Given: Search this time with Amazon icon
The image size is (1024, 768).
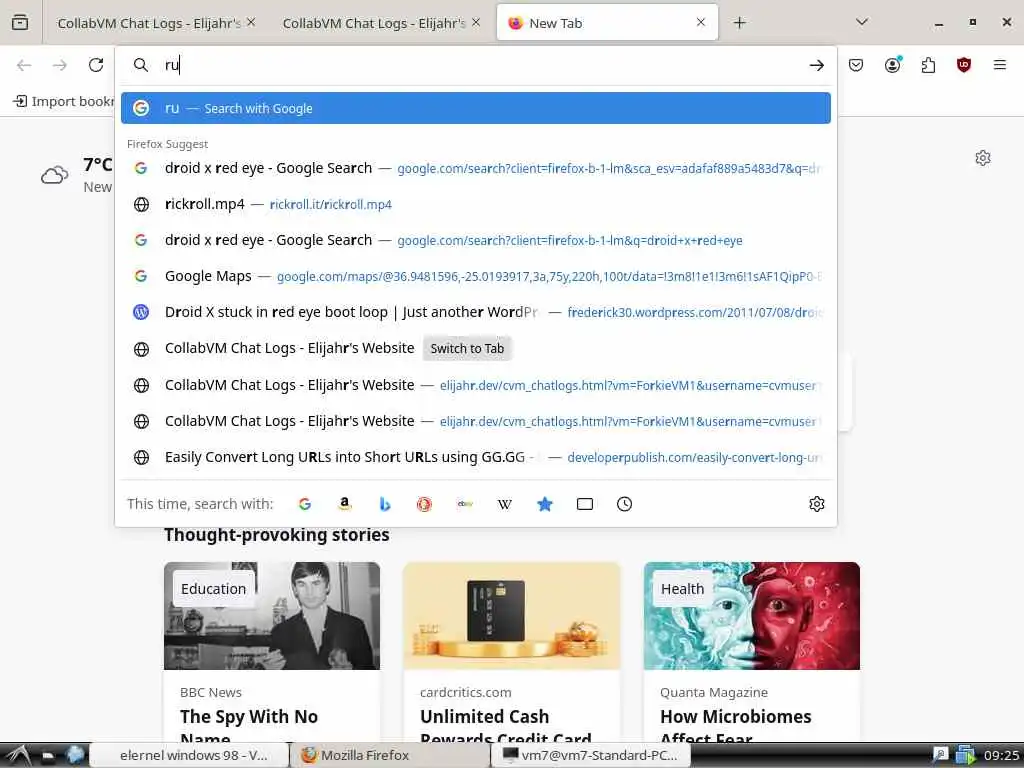Looking at the screenshot, I should point(345,504).
